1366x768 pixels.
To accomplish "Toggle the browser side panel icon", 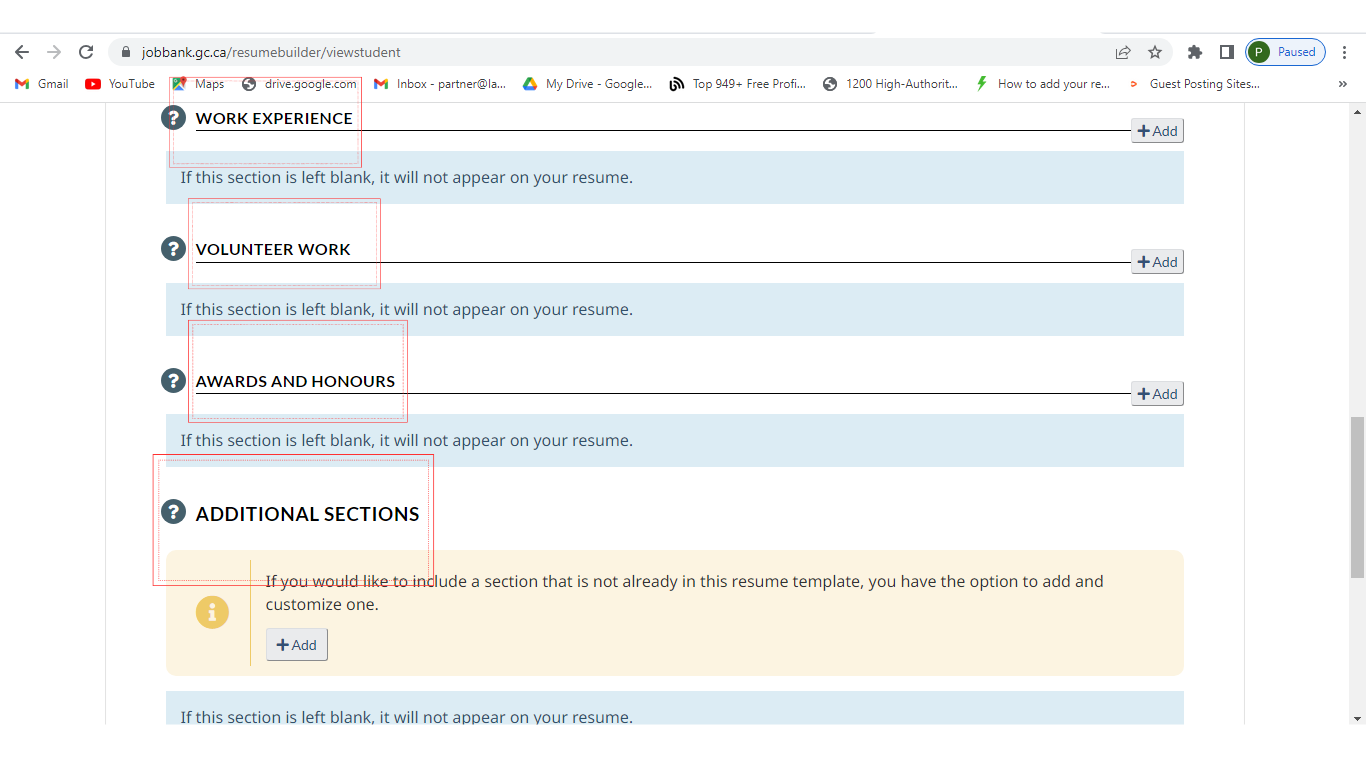I will (1226, 52).
